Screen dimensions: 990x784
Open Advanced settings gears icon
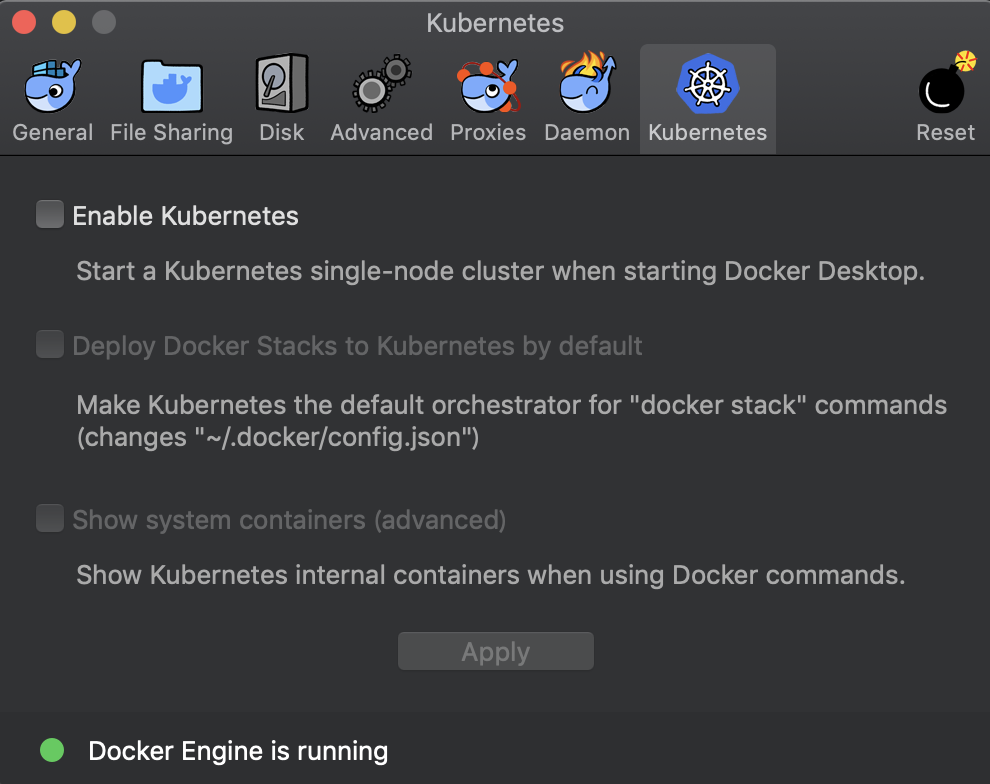(x=381, y=86)
